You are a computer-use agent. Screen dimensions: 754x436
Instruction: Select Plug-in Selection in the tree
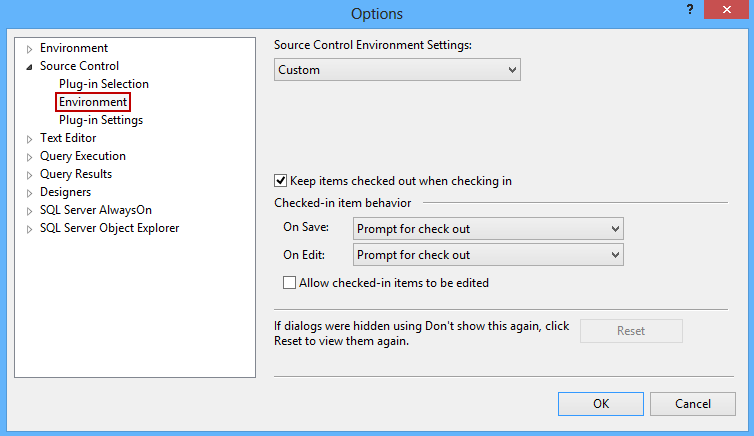(x=104, y=84)
